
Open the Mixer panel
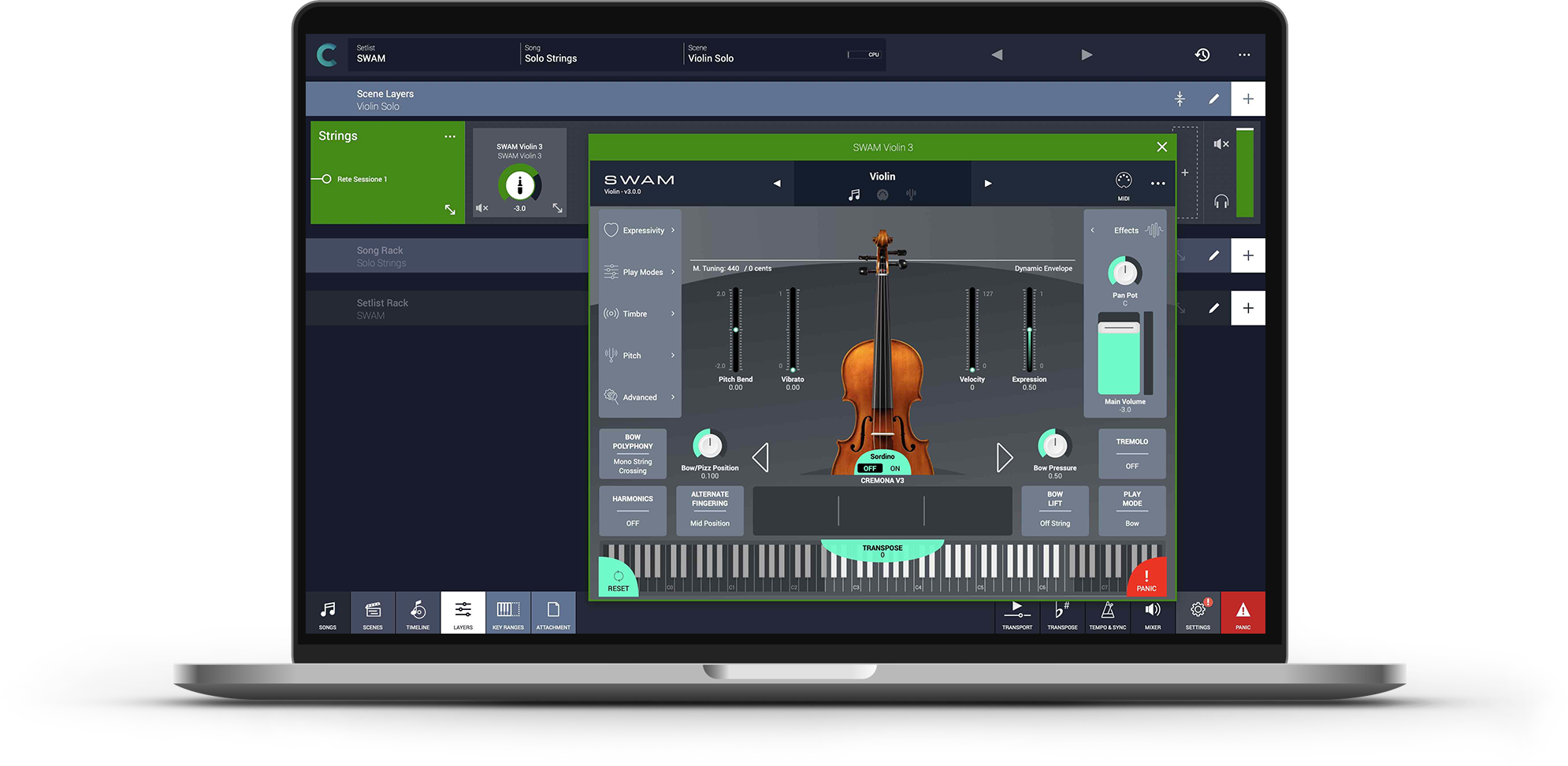point(1153,615)
